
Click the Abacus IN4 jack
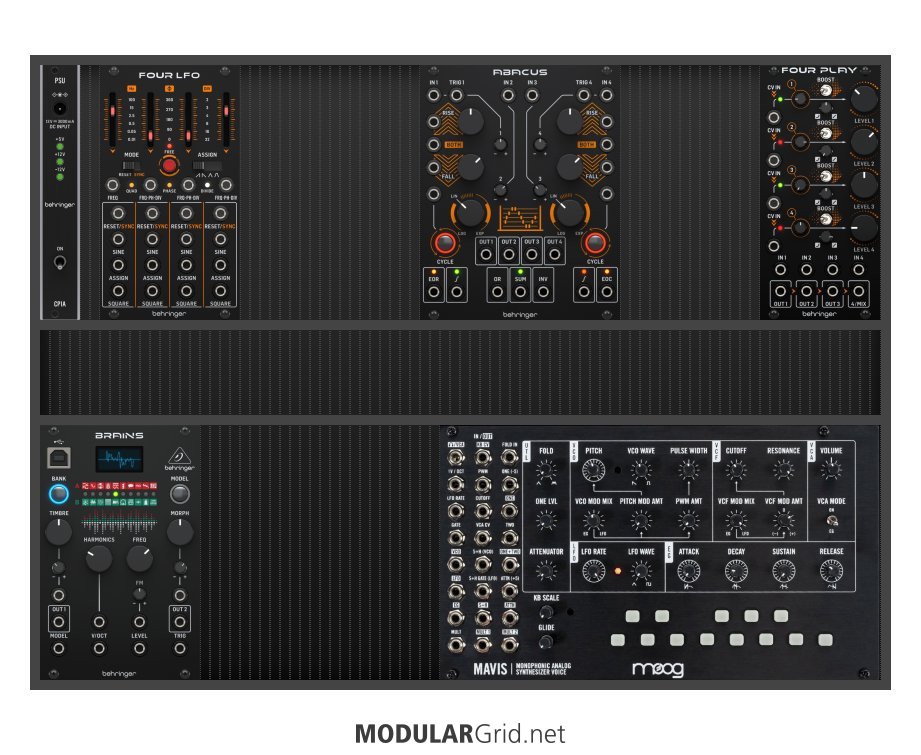click(x=606, y=95)
